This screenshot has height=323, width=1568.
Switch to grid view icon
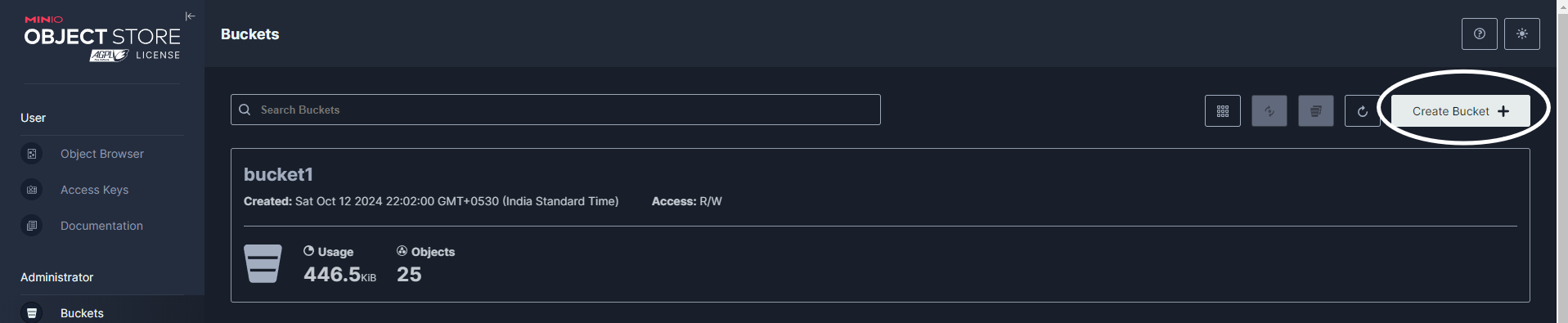(x=1222, y=111)
